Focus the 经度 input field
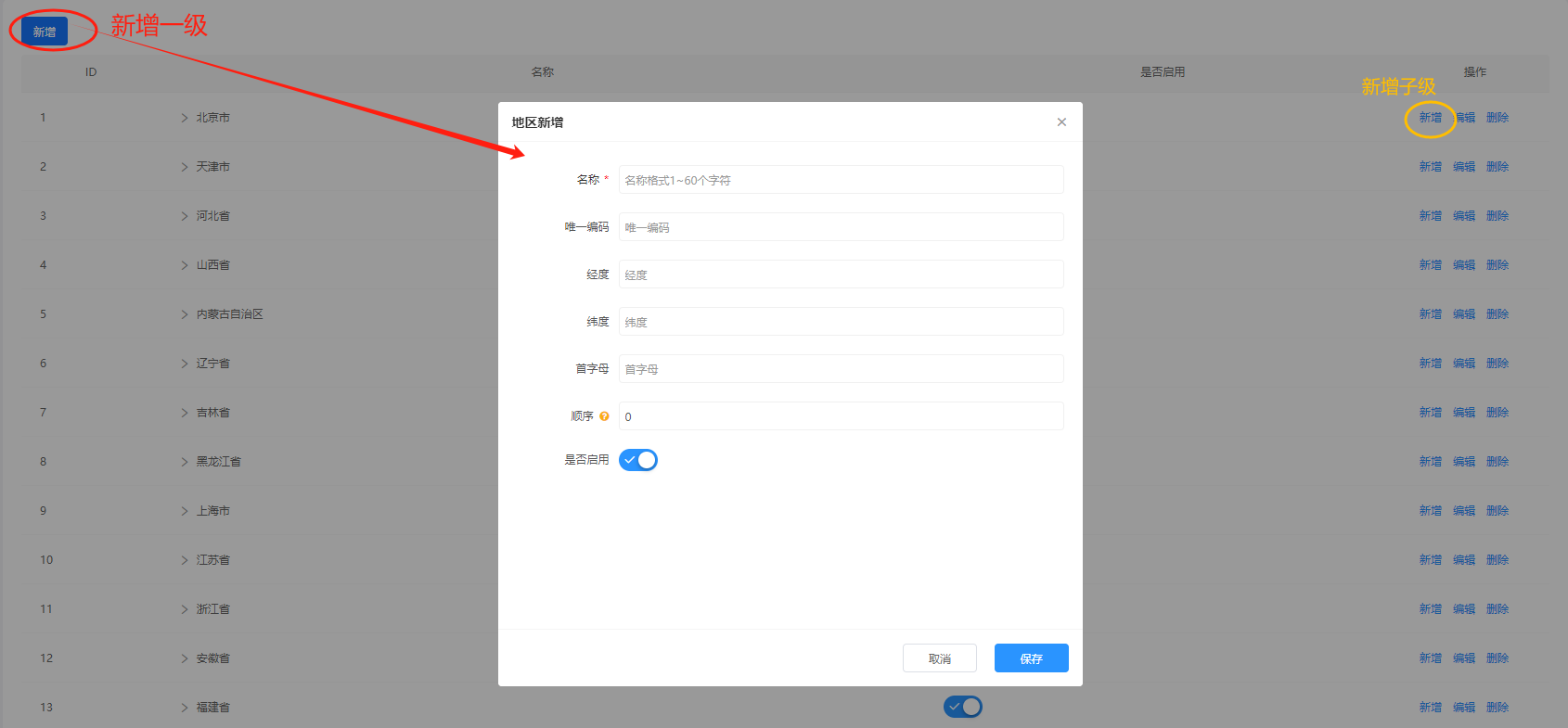Screen dimensions: 1568x728 (841, 275)
